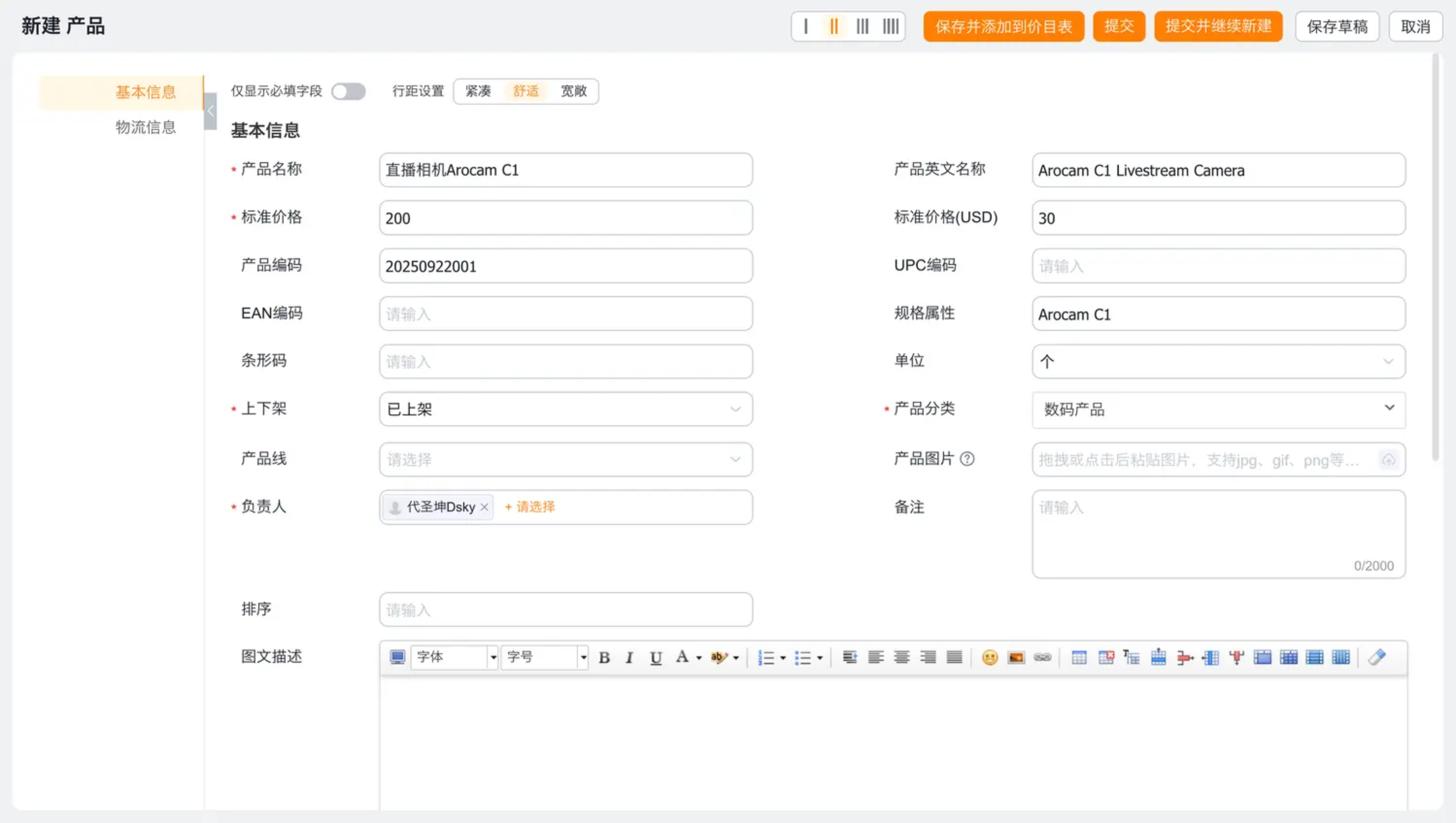This screenshot has width=1456, height=823.
Task: Click the upload cloud icon in the 产品图片 field
Action: (1388, 460)
